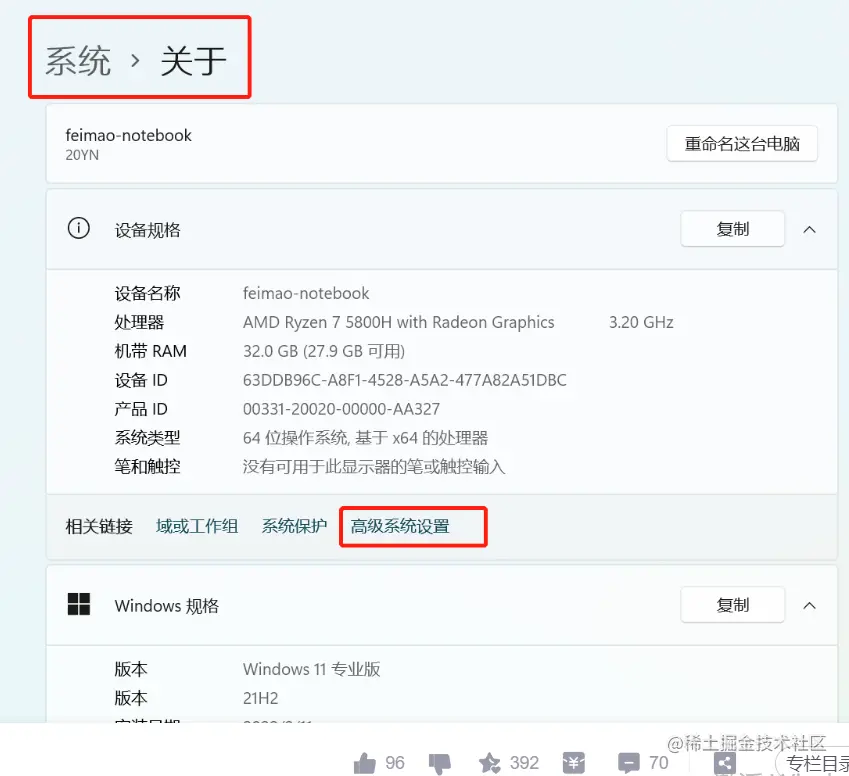This screenshot has height=776, width=849.
Task: Click the favorites count 392
Action: pos(524,763)
